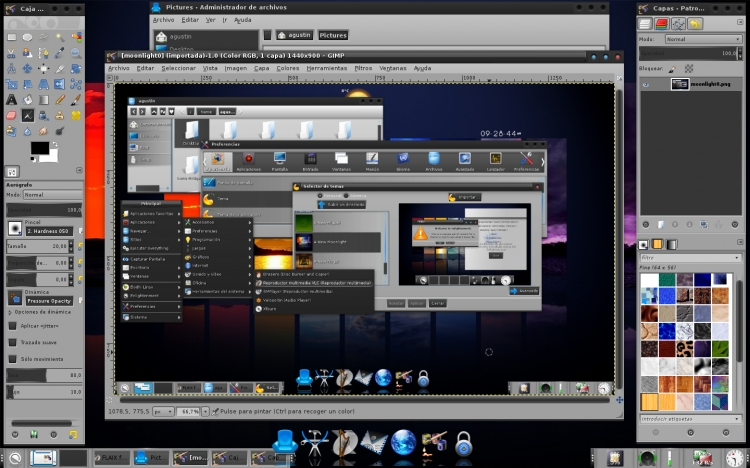Switch to the undo history tab
750x468 pixels.
pos(695,23)
